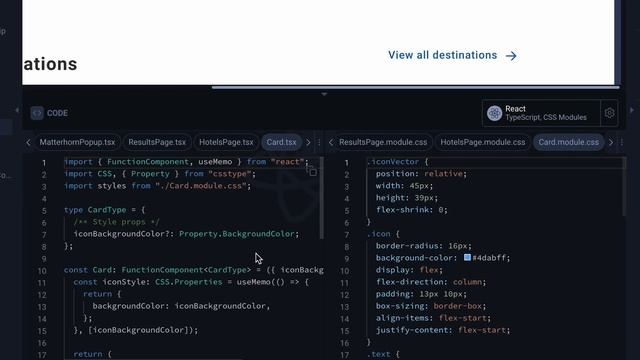Show next css file tabs with right chevron
640x360 pixels.
(x=611, y=142)
